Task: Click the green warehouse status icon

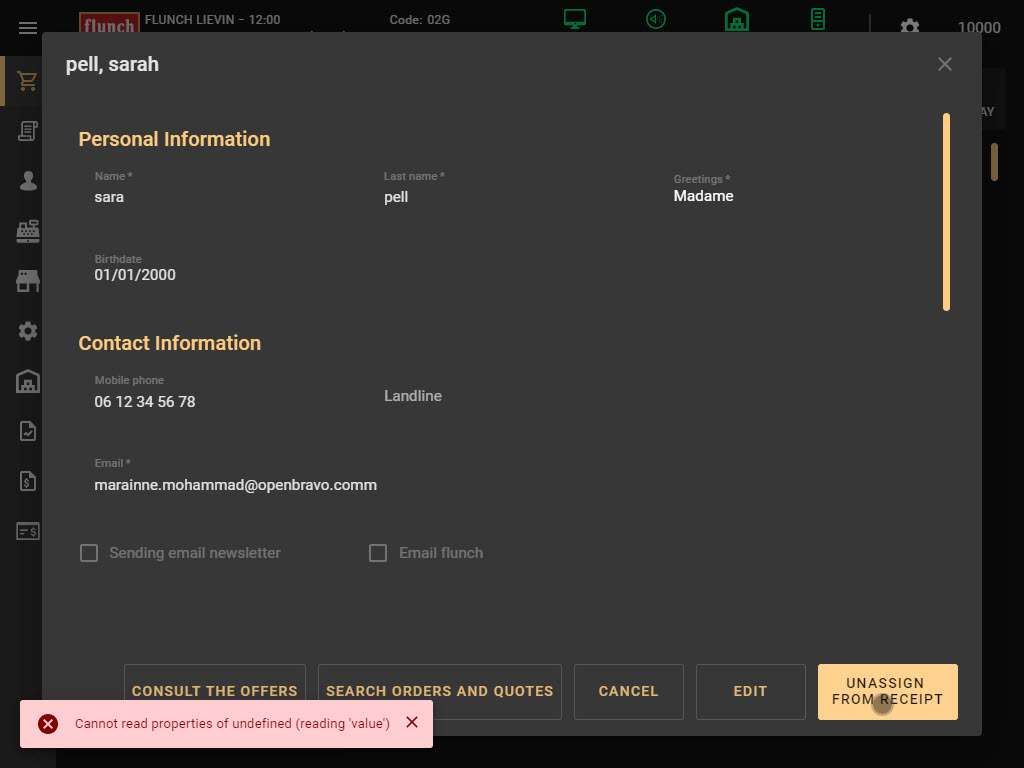Action: [737, 19]
